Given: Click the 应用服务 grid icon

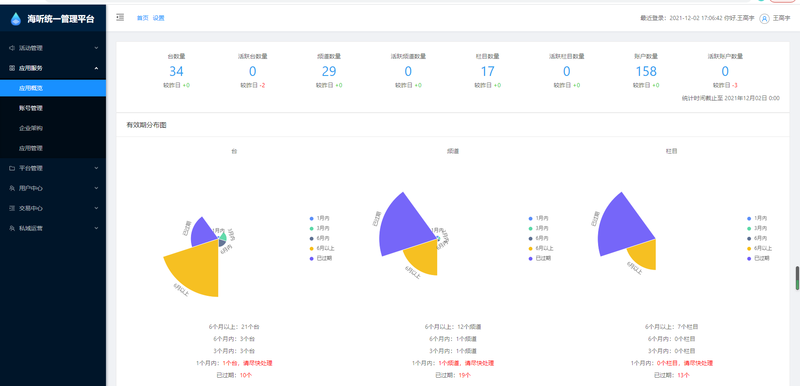Looking at the screenshot, I should click(12, 68).
